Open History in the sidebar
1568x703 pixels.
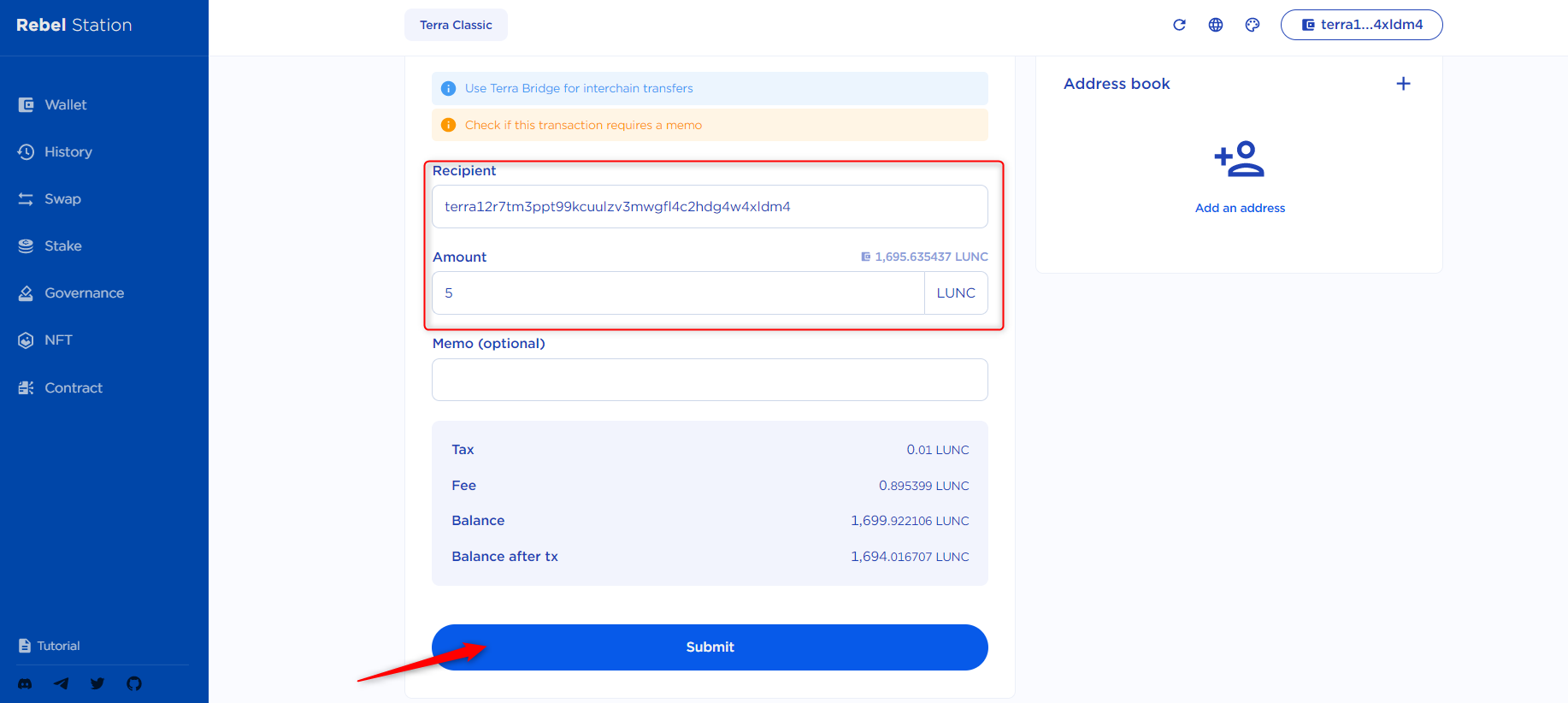(56, 151)
